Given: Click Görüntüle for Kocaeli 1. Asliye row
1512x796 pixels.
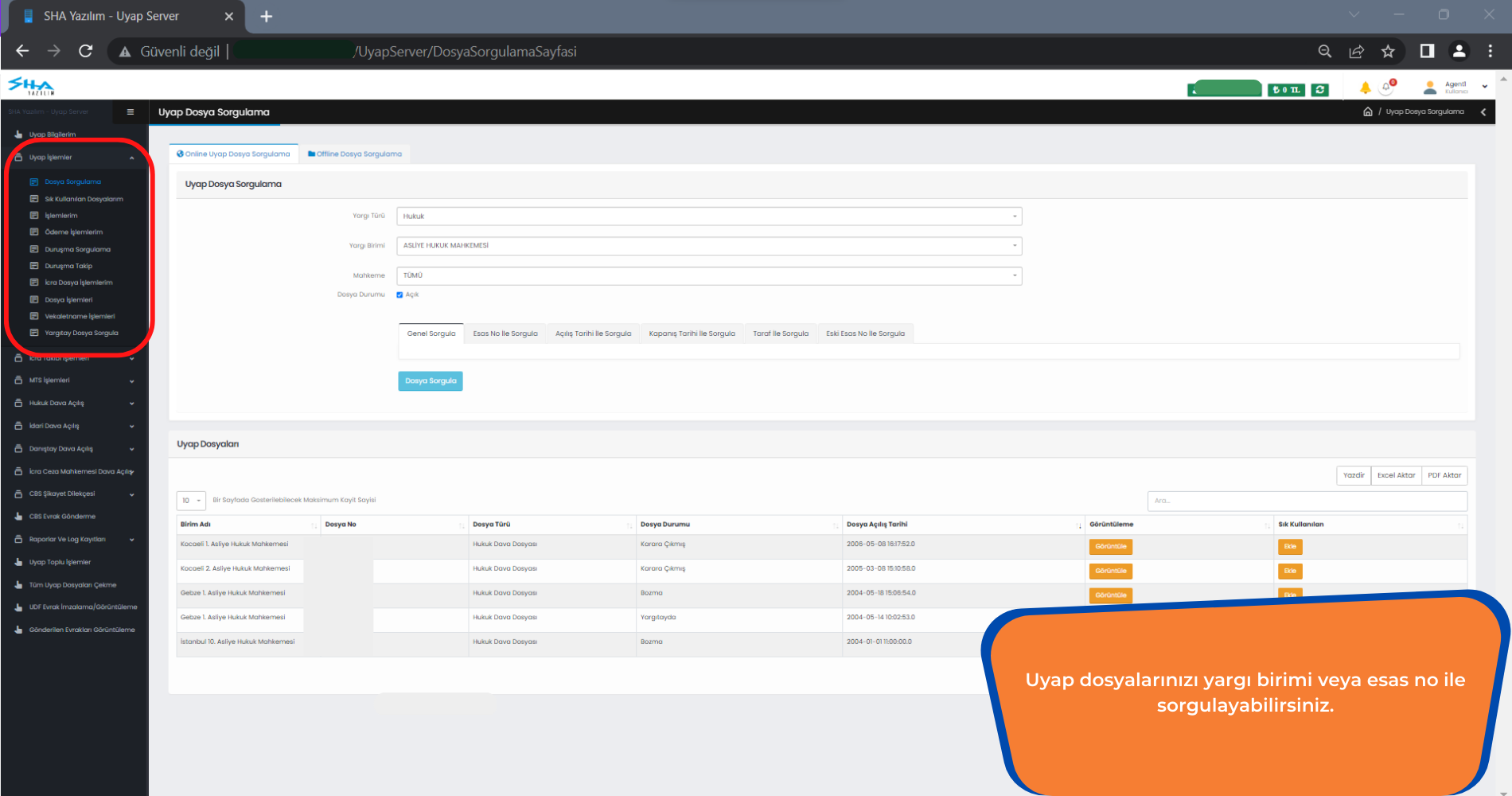Looking at the screenshot, I should tap(1111, 547).
